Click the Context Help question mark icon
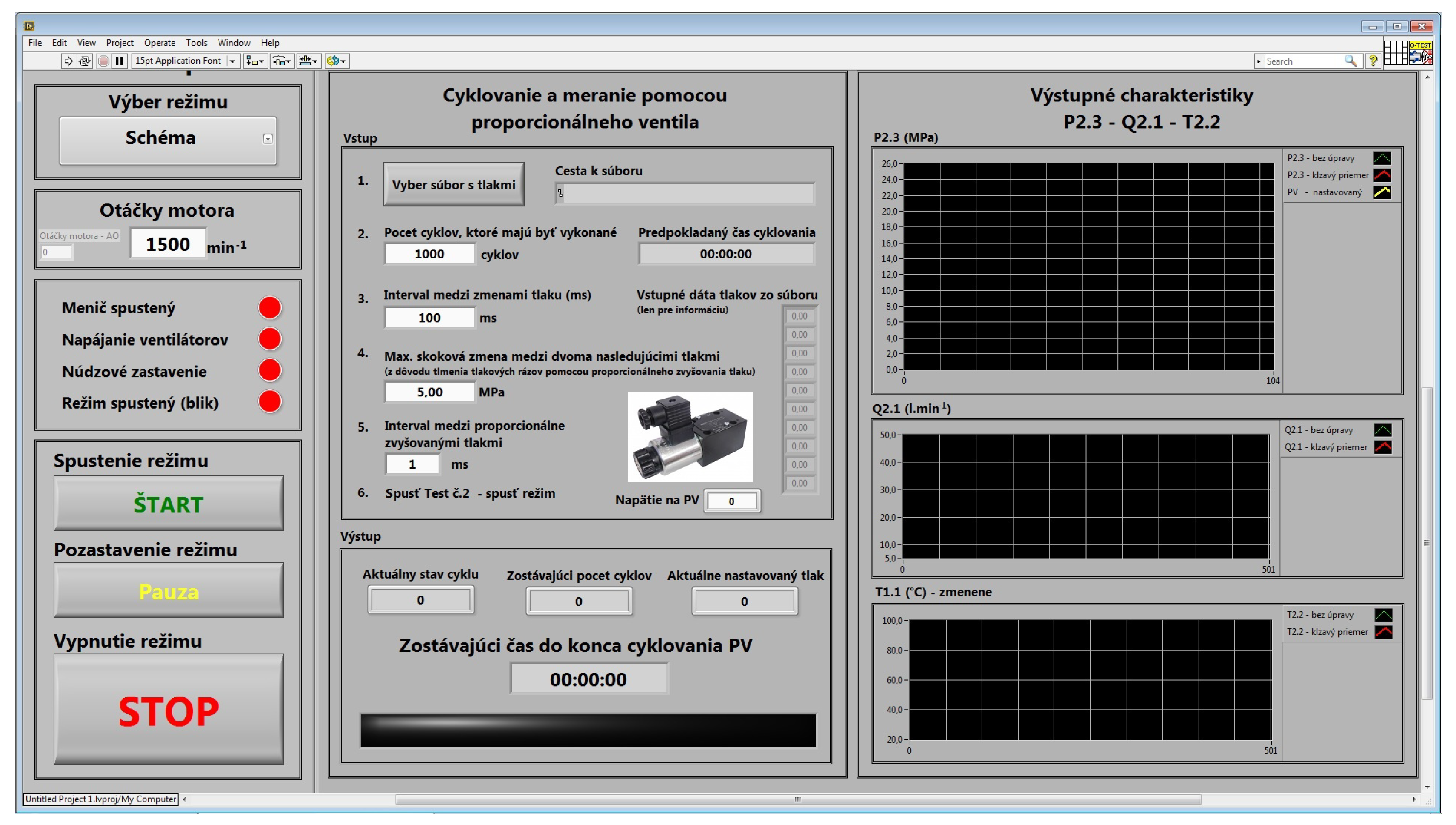The image size is (1456, 825). click(x=1373, y=61)
